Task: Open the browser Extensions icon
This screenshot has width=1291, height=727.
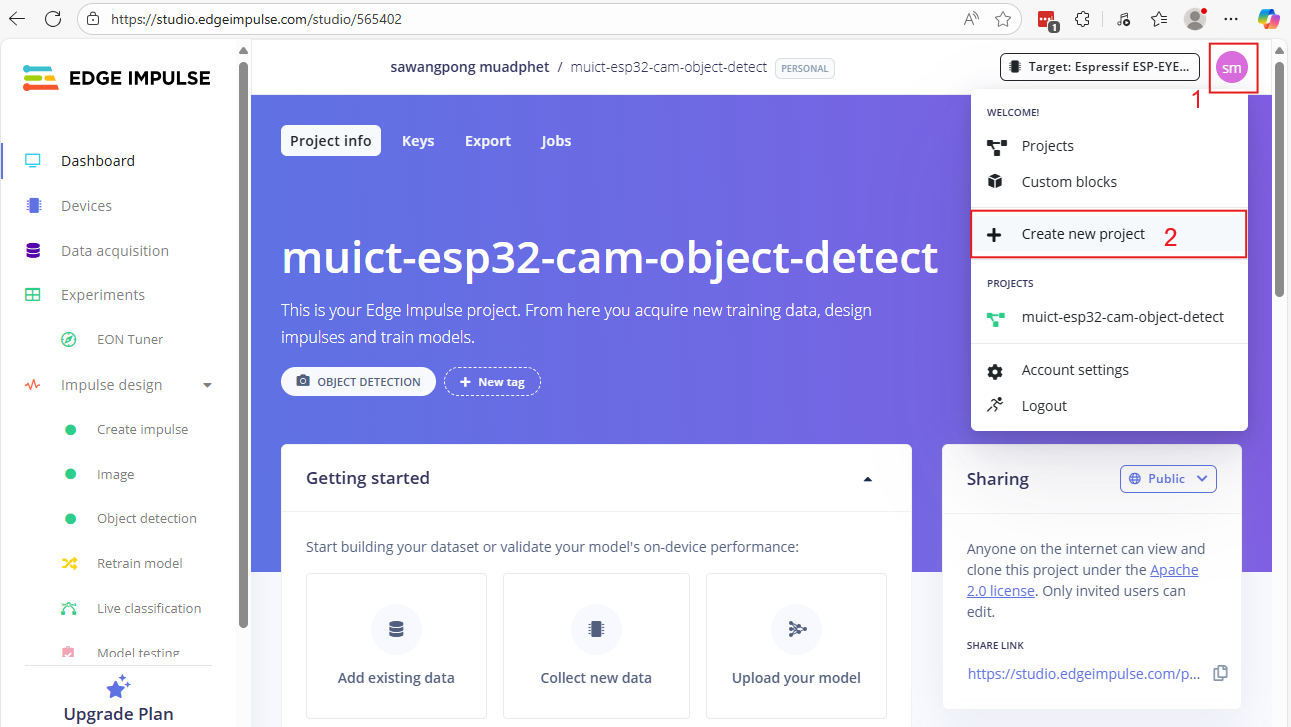Action: click(x=1082, y=19)
